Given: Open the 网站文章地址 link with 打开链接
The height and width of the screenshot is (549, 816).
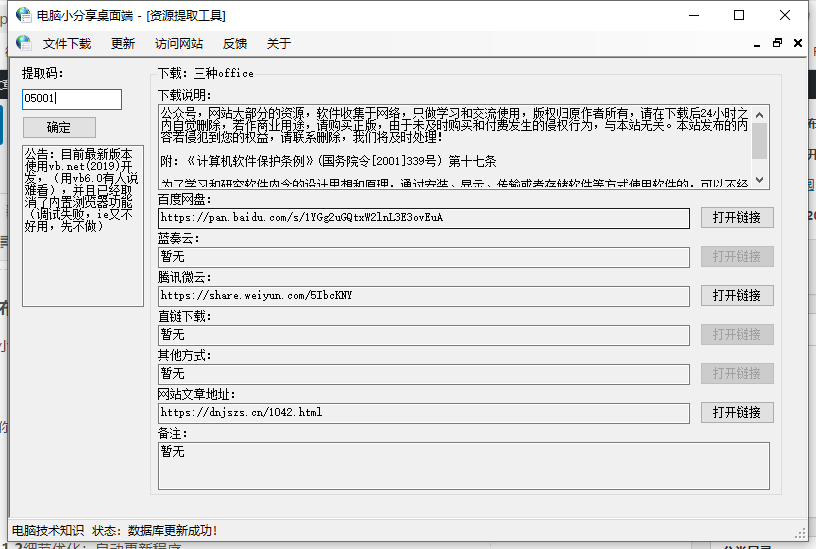Looking at the screenshot, I should (x=737, y=413).
